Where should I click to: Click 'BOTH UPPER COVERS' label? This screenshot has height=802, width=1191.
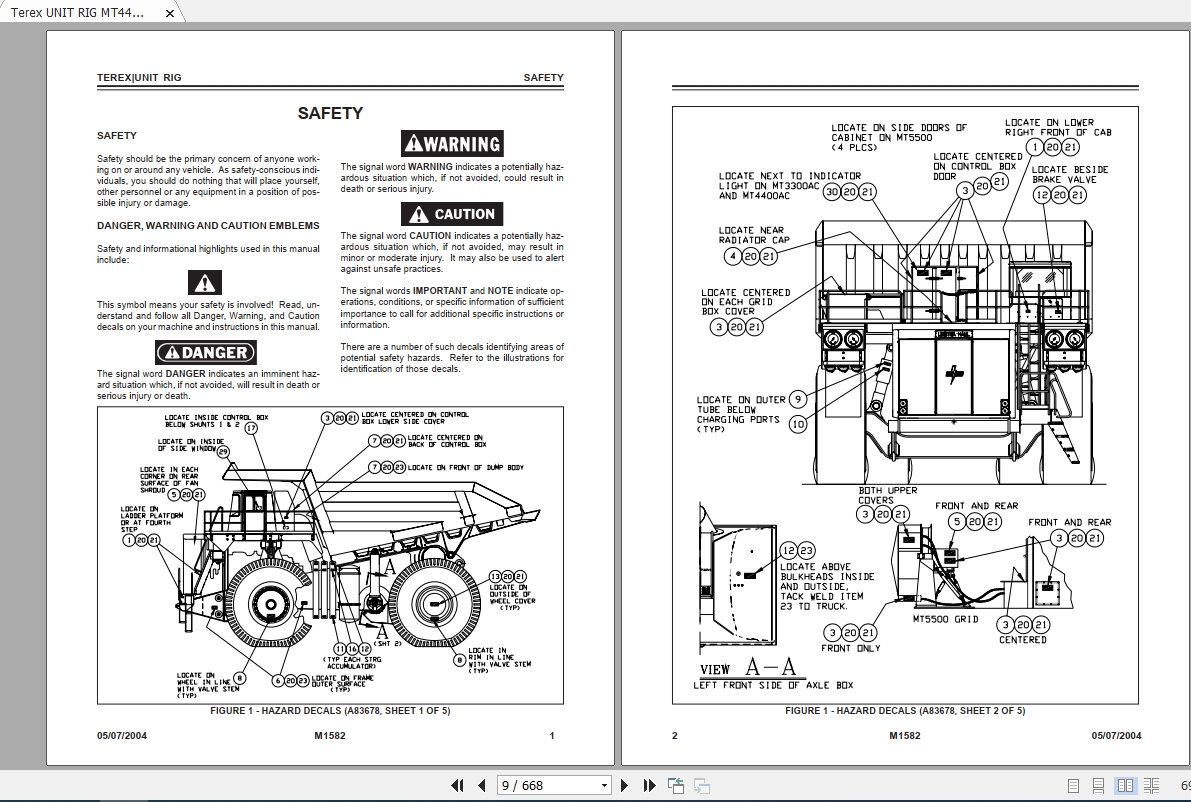[888, 495]
